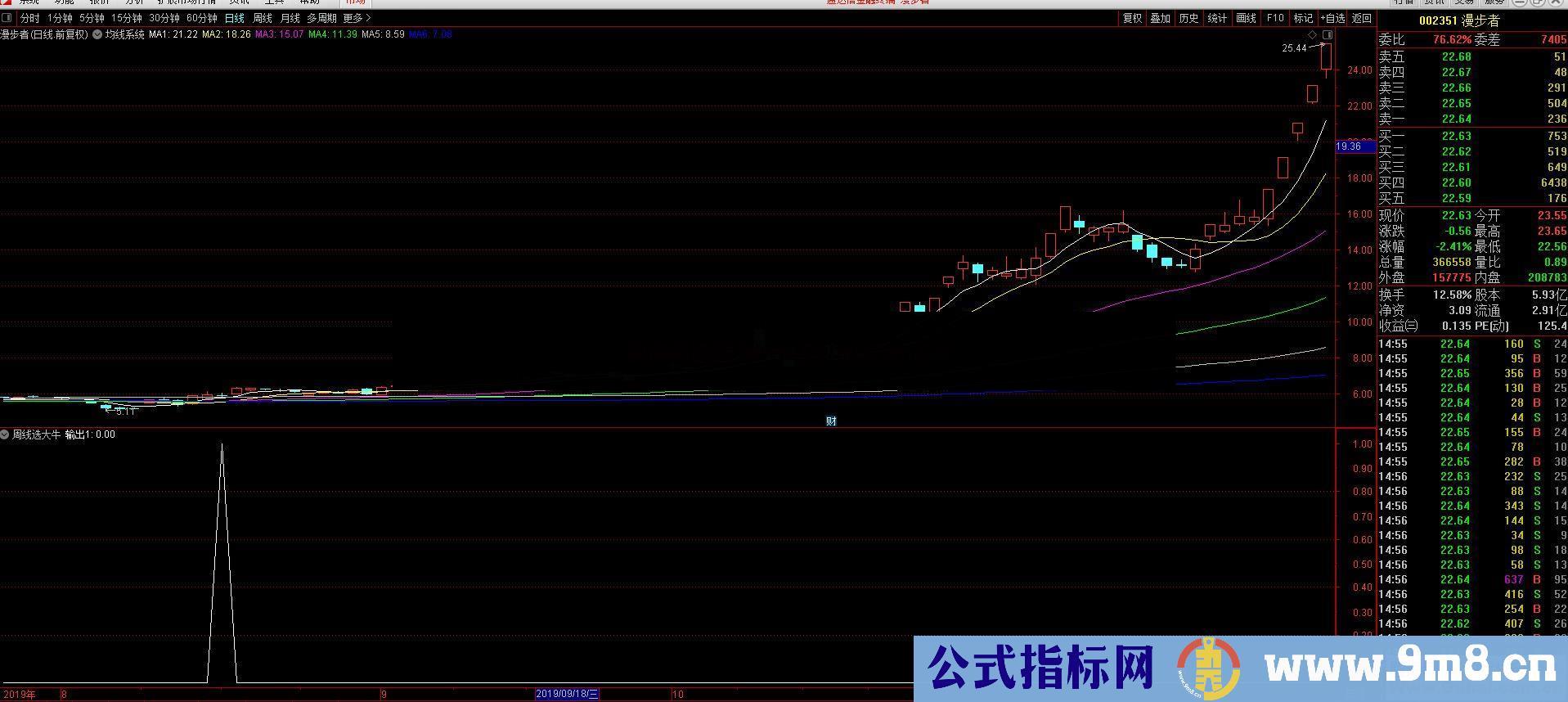Click the 卖四 ask price 22.67 row
Image resolution: width=1568 pixels, height=702 pixels.
click(1472, 72)
